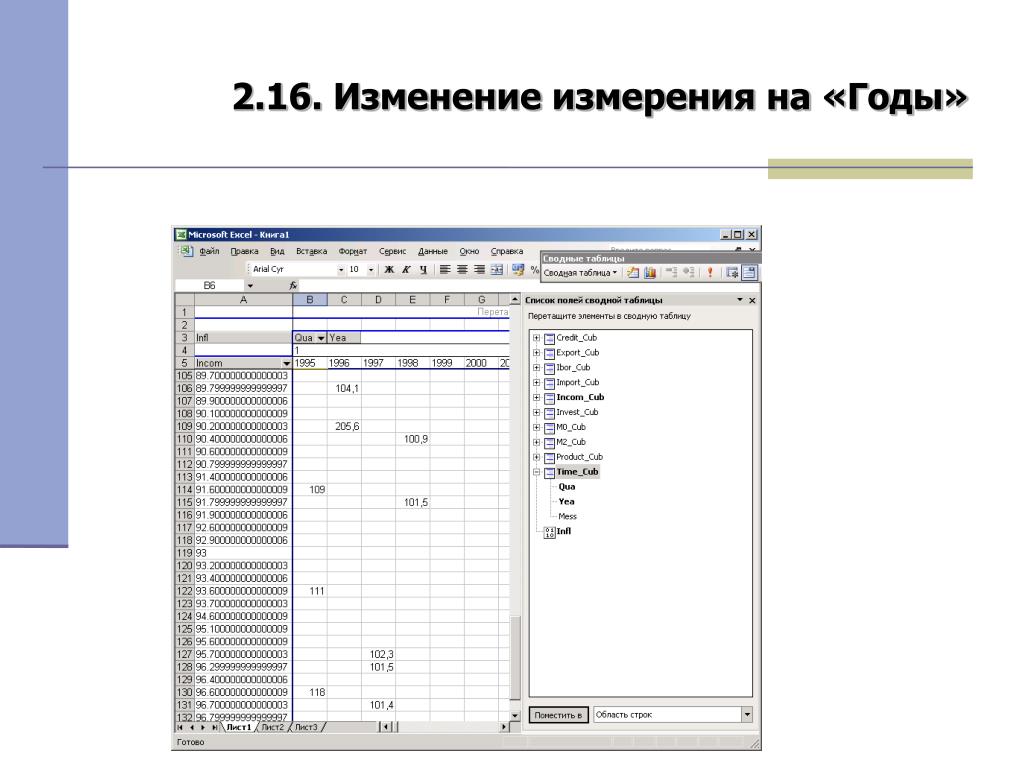The image size is (1024, 768).
Task: Open the Правка menu
Action: click(244, 251)
